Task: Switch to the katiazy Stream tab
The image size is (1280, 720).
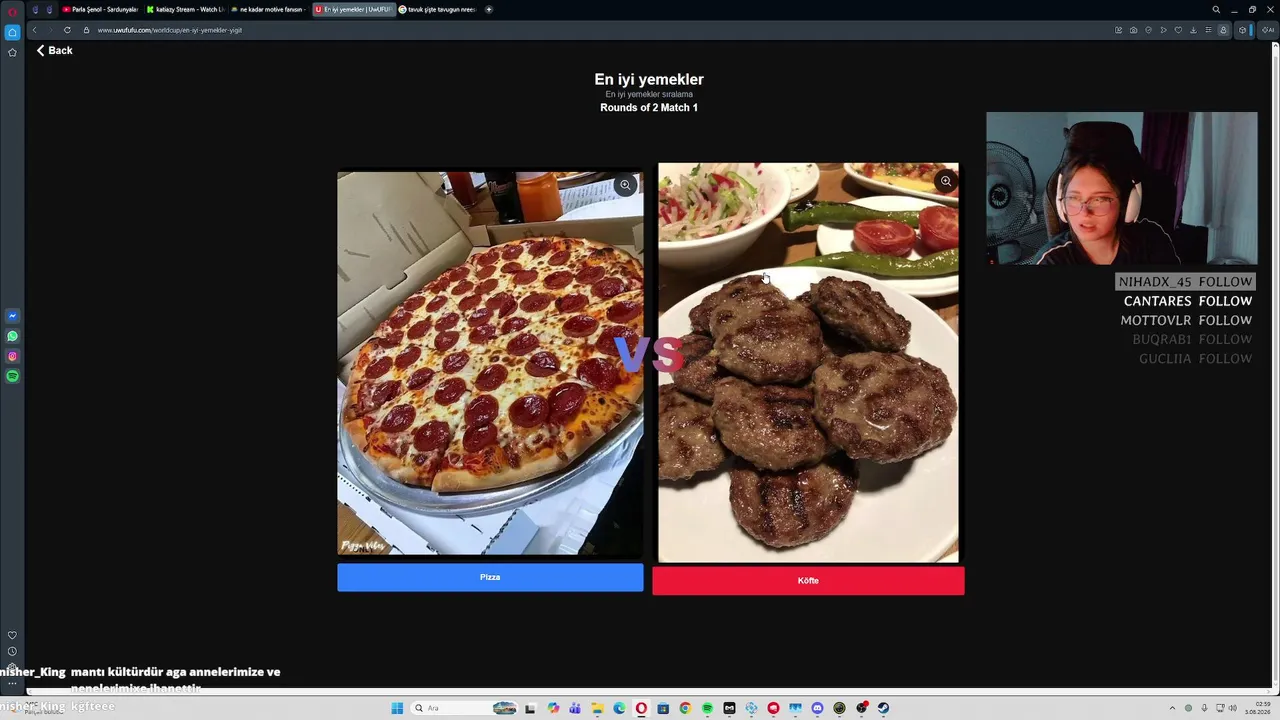Action: click(x=185, y=9)
